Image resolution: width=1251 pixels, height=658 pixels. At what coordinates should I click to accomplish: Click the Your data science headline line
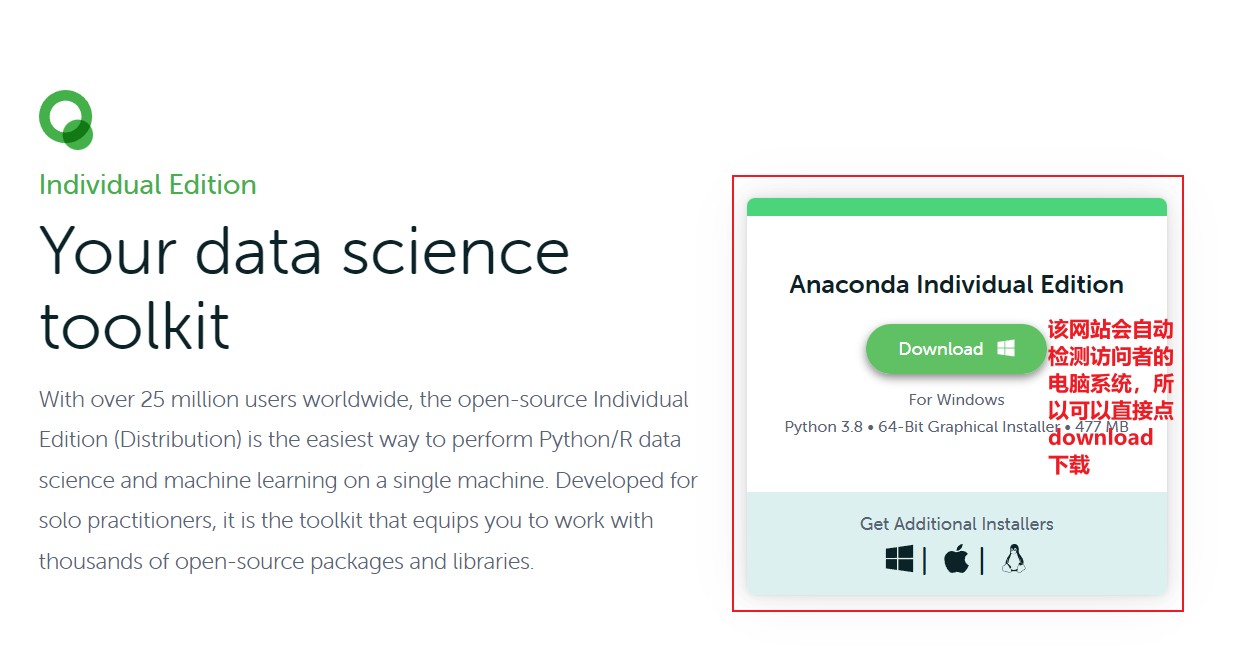click(x=304, y=251)
